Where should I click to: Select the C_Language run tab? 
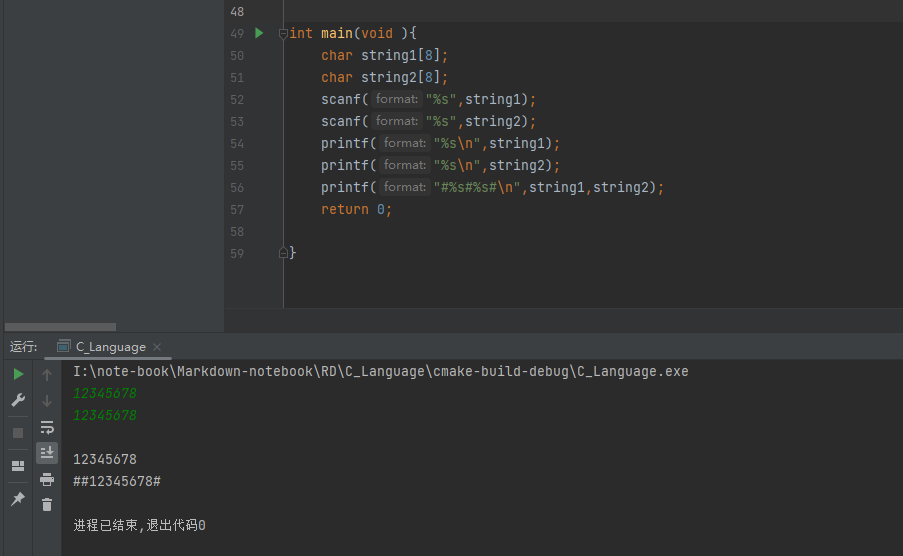pos(110,347)
